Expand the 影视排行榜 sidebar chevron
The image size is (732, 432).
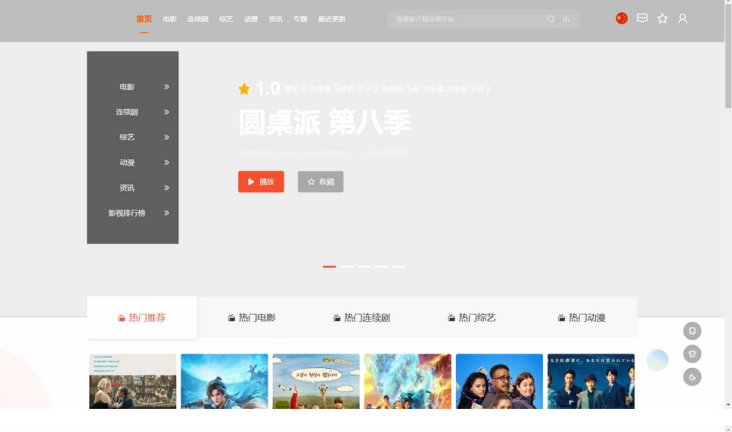click(166, 213)
